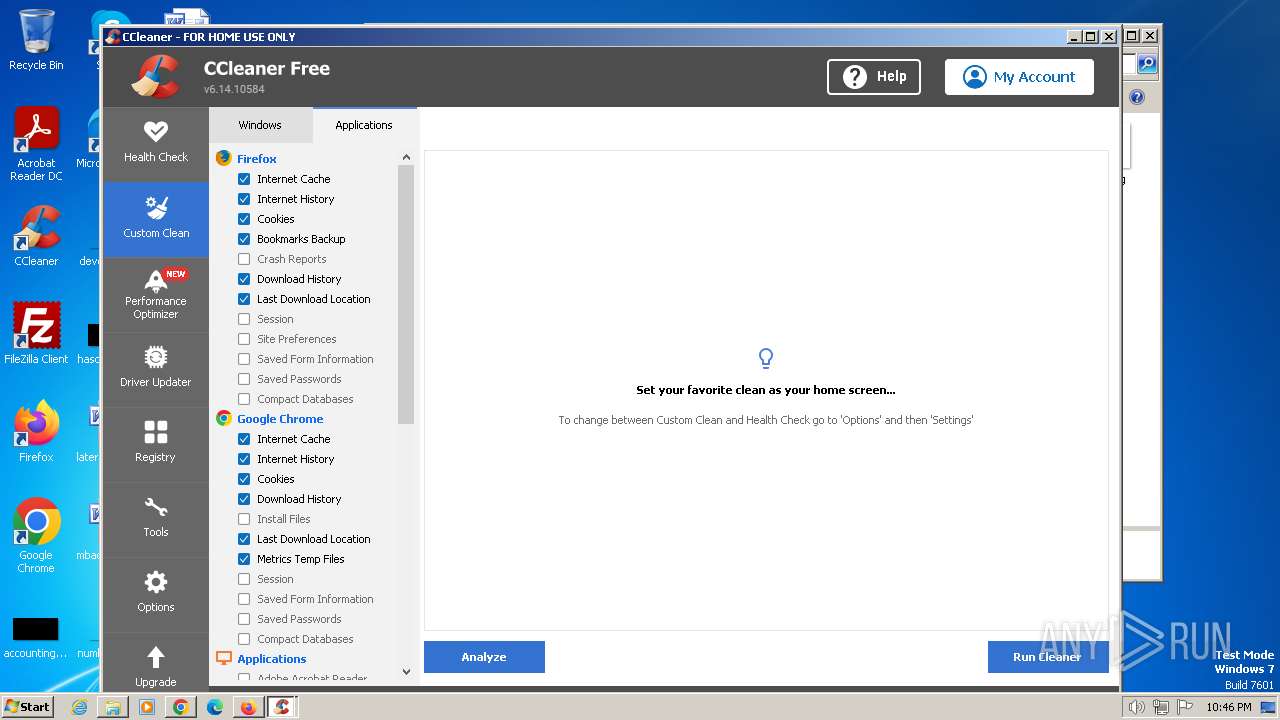Viewport: 1280px width, 720px height.
Task: Click the volume icon in the system tray
Action: click(1136, 707)
